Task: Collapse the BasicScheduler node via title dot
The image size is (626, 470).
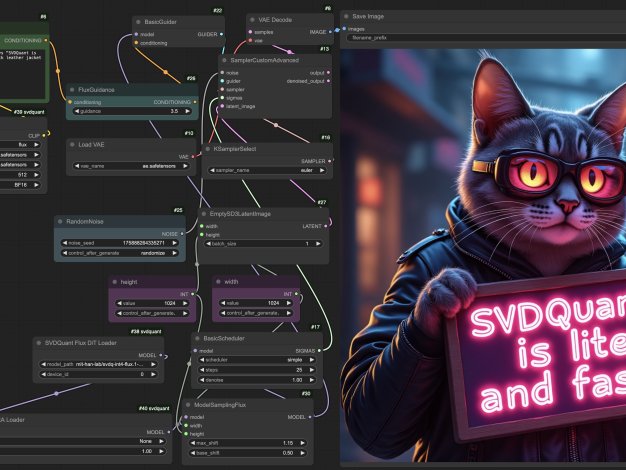Action: pyautogui.click(x=197, y=338)
